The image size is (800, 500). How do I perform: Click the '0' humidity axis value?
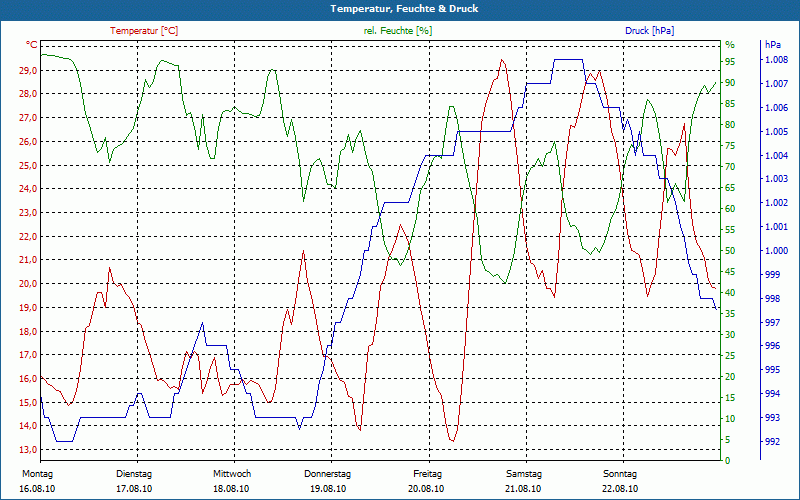pyautogui.click(x=728, y=460)
